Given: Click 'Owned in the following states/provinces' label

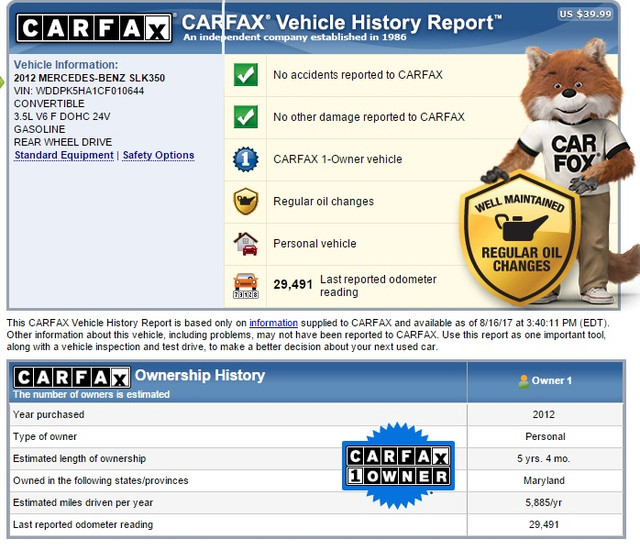Looking at the screenshot, I should click(x=100, y=480).
